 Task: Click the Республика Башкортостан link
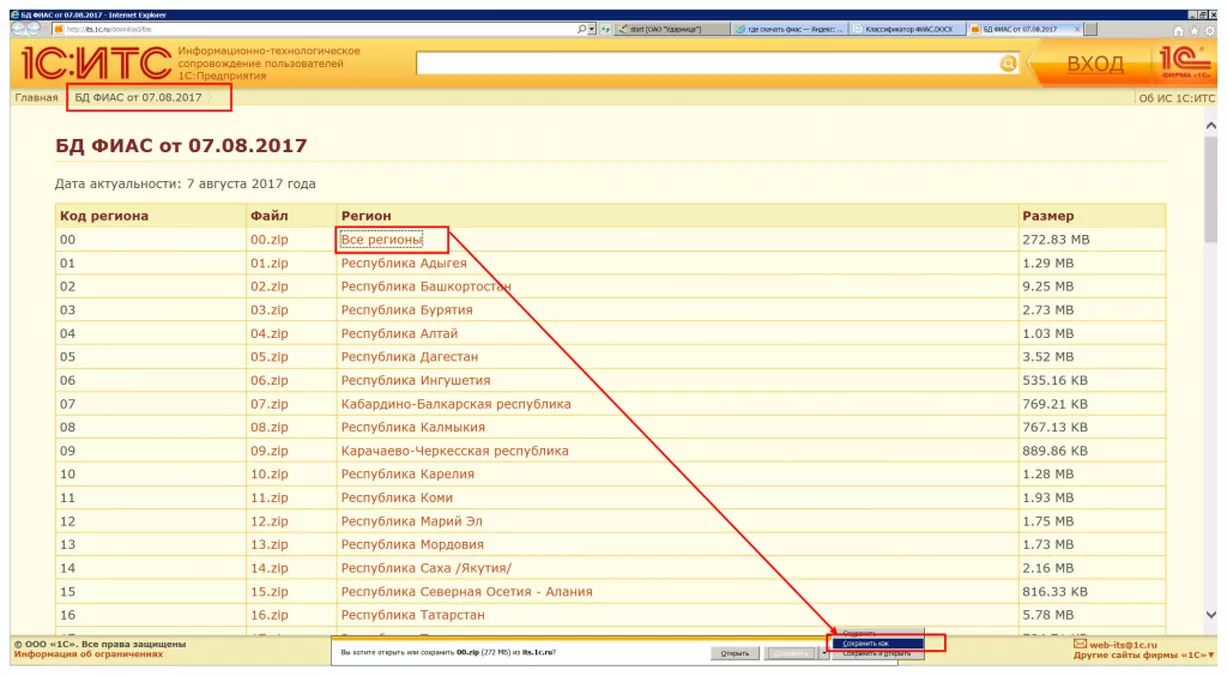(x=426, y=287)
